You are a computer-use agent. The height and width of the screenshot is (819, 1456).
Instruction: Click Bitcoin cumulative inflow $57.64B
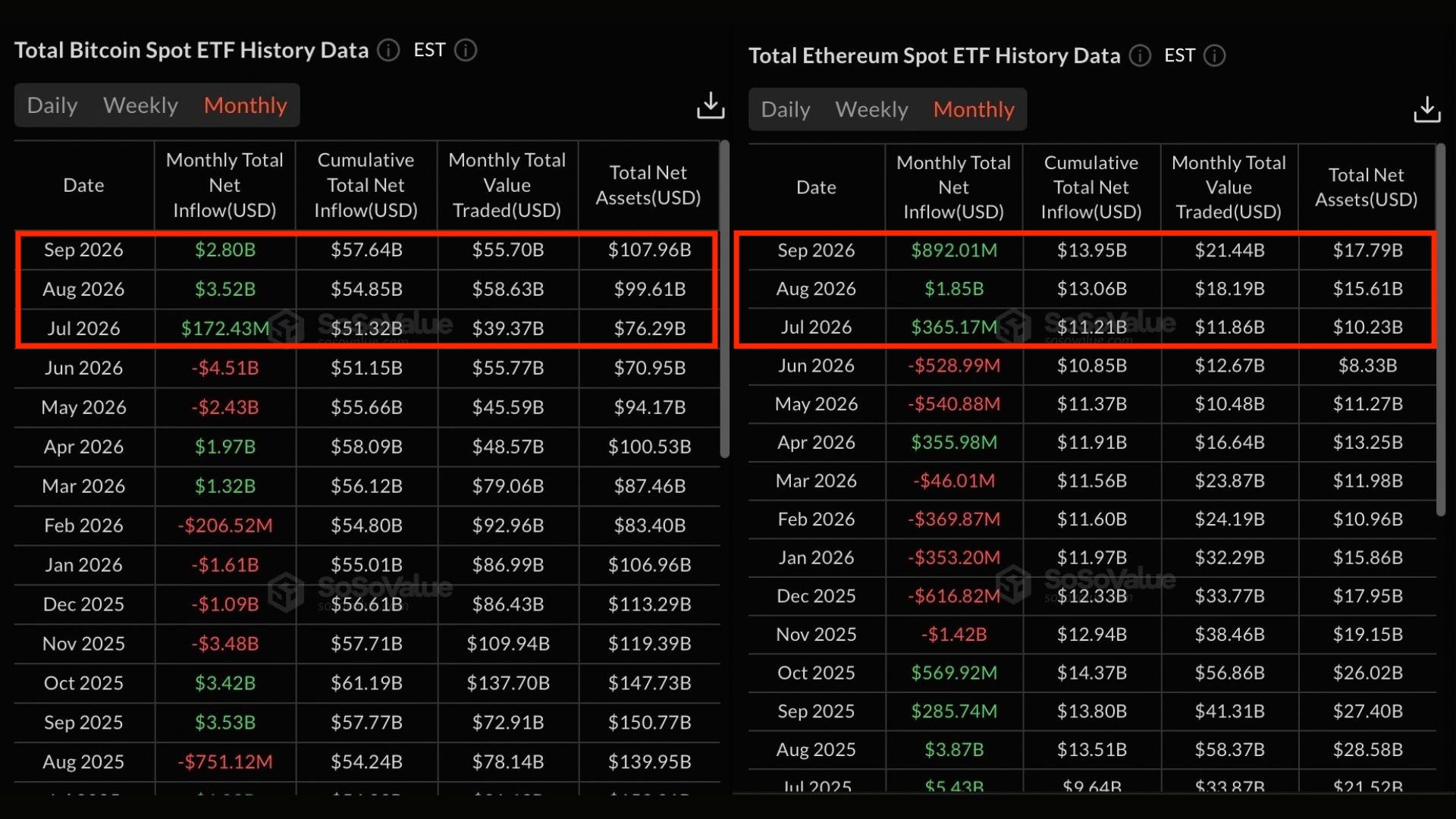point(366,249)
